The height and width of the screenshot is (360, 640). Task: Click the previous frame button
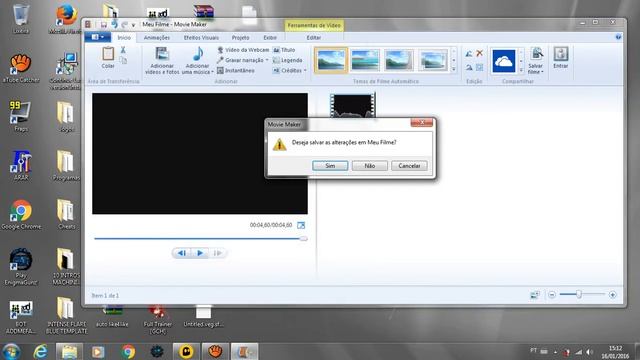pos(182,253)
